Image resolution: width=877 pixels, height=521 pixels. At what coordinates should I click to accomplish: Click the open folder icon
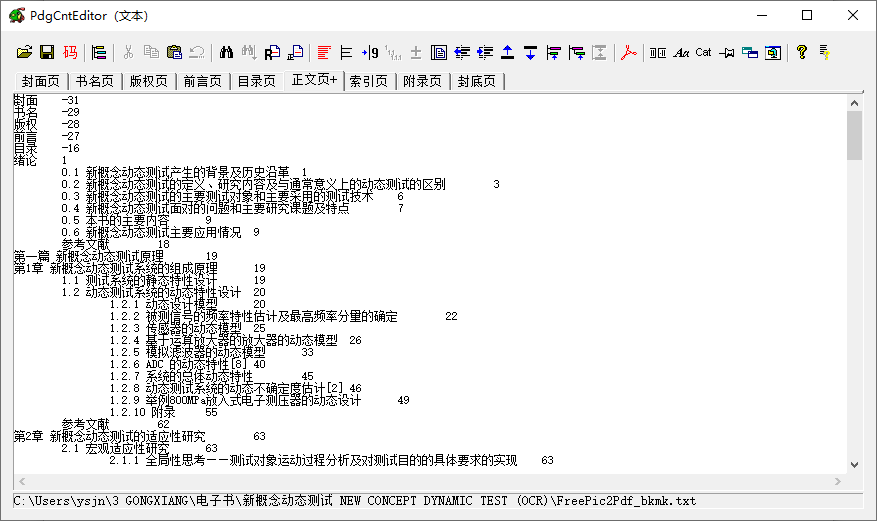tap(24, 53)
